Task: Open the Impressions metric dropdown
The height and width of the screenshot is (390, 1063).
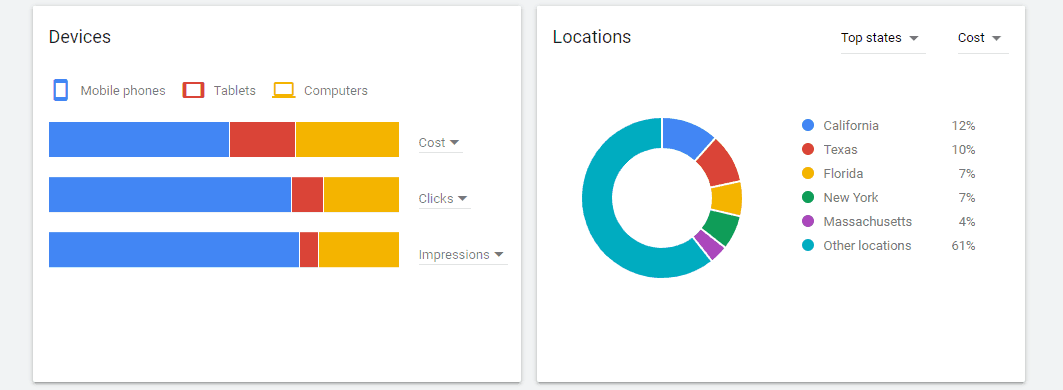Action: pos(462,254)
